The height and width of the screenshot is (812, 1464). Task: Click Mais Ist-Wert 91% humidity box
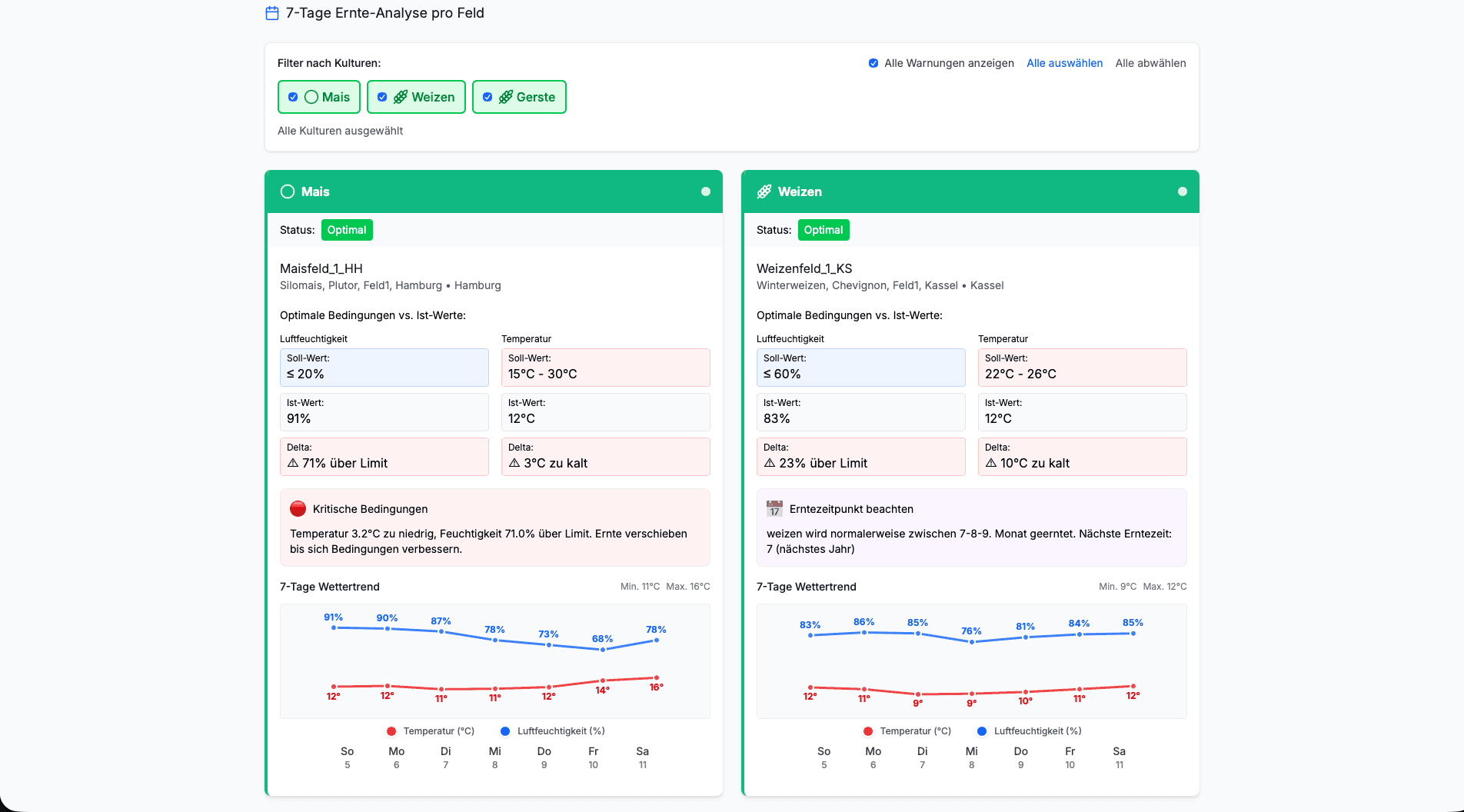pyautogui.click(x=384, y=412)
